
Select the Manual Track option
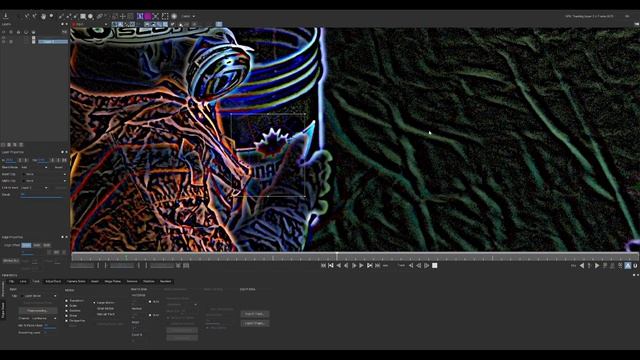click(106, 314)
